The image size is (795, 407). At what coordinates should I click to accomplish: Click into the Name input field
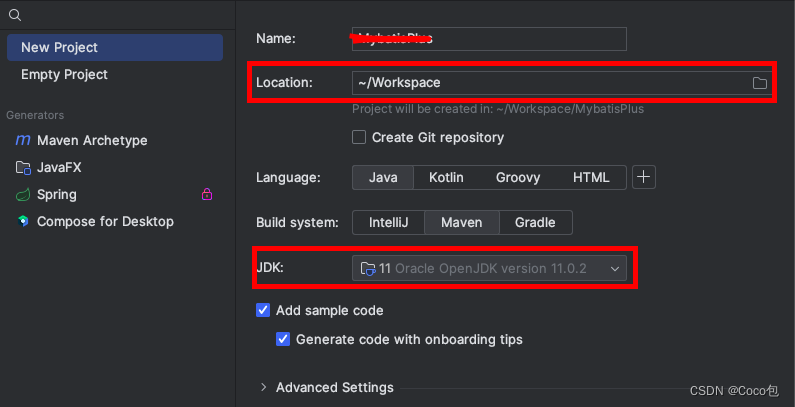489,39
